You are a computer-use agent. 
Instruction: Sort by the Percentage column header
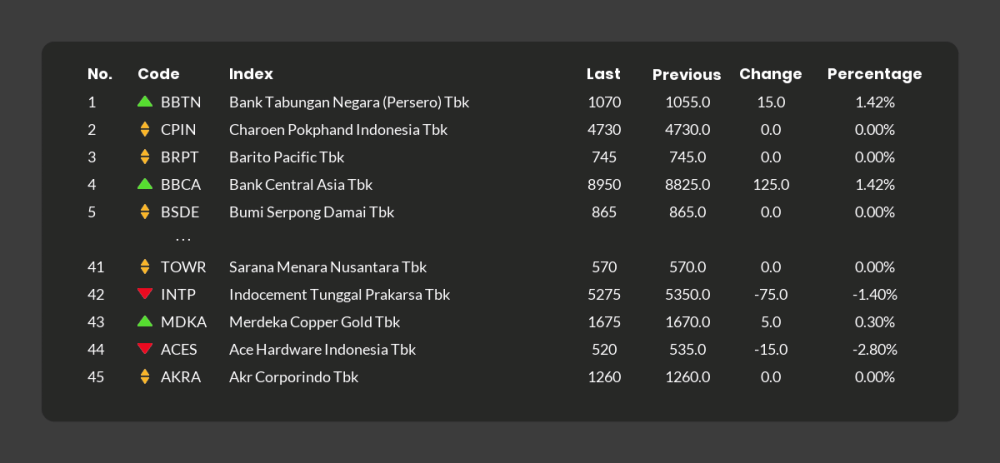click(x=874, y=74)
